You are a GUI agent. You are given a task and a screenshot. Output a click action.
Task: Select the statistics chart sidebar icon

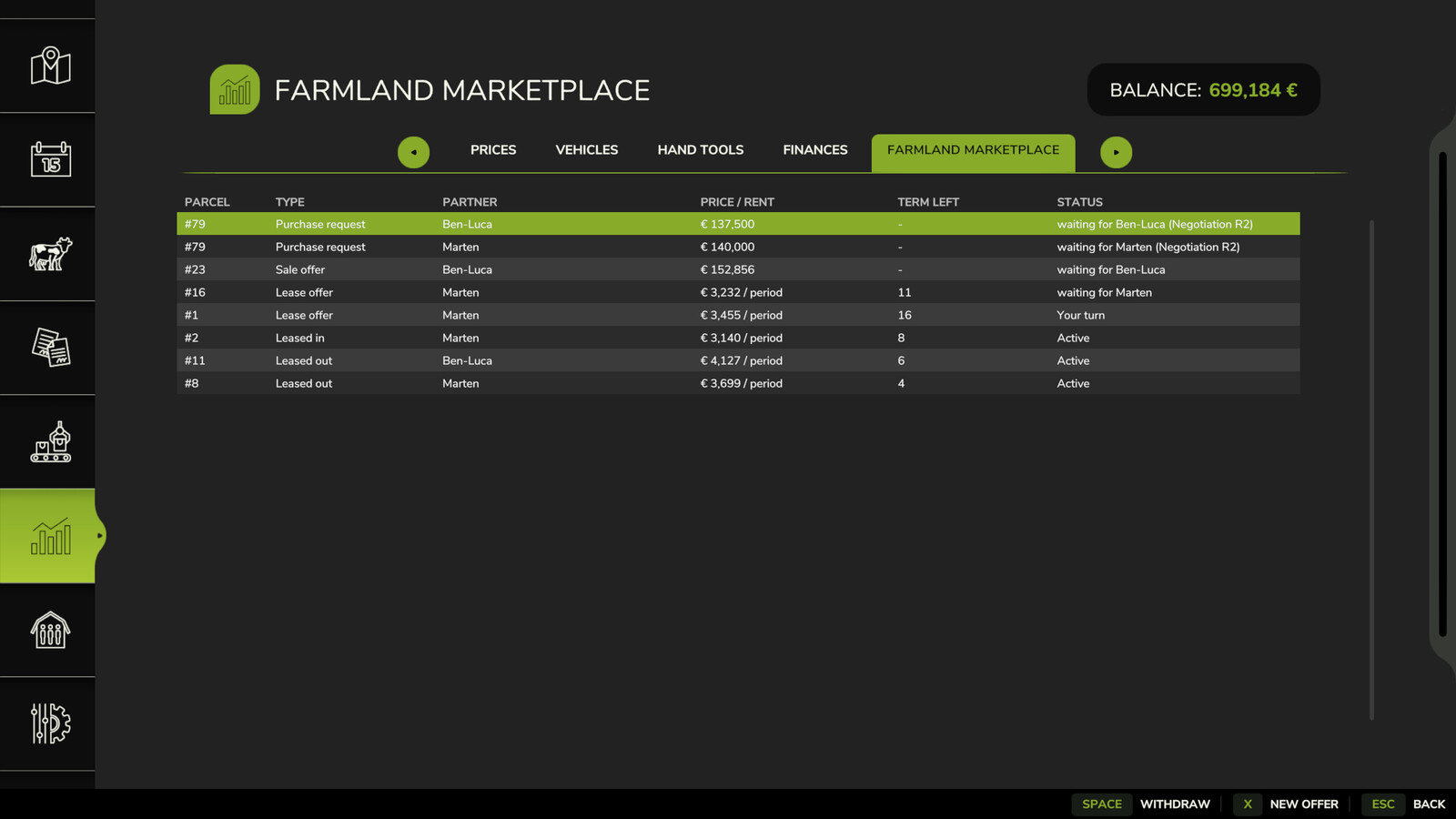coord(51,536)
